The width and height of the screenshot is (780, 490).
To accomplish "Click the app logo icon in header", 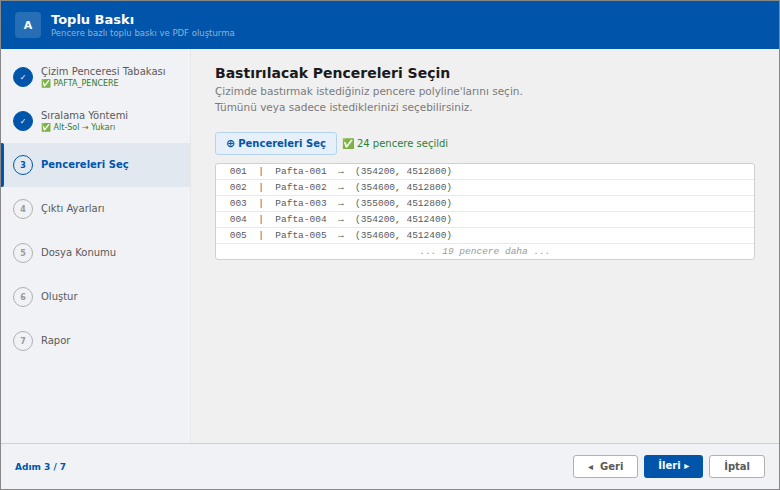I will (x=28, y=25).
